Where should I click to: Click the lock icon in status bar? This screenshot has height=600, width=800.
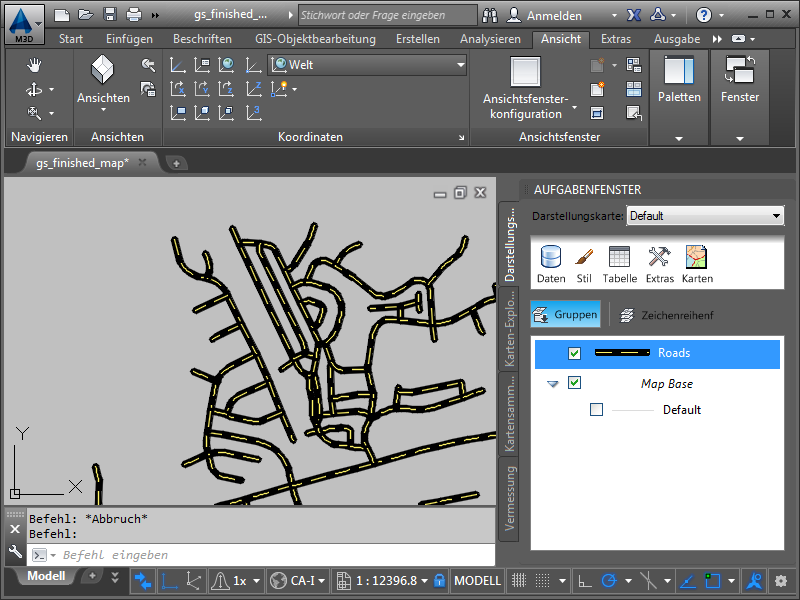[x=438, y=580]
